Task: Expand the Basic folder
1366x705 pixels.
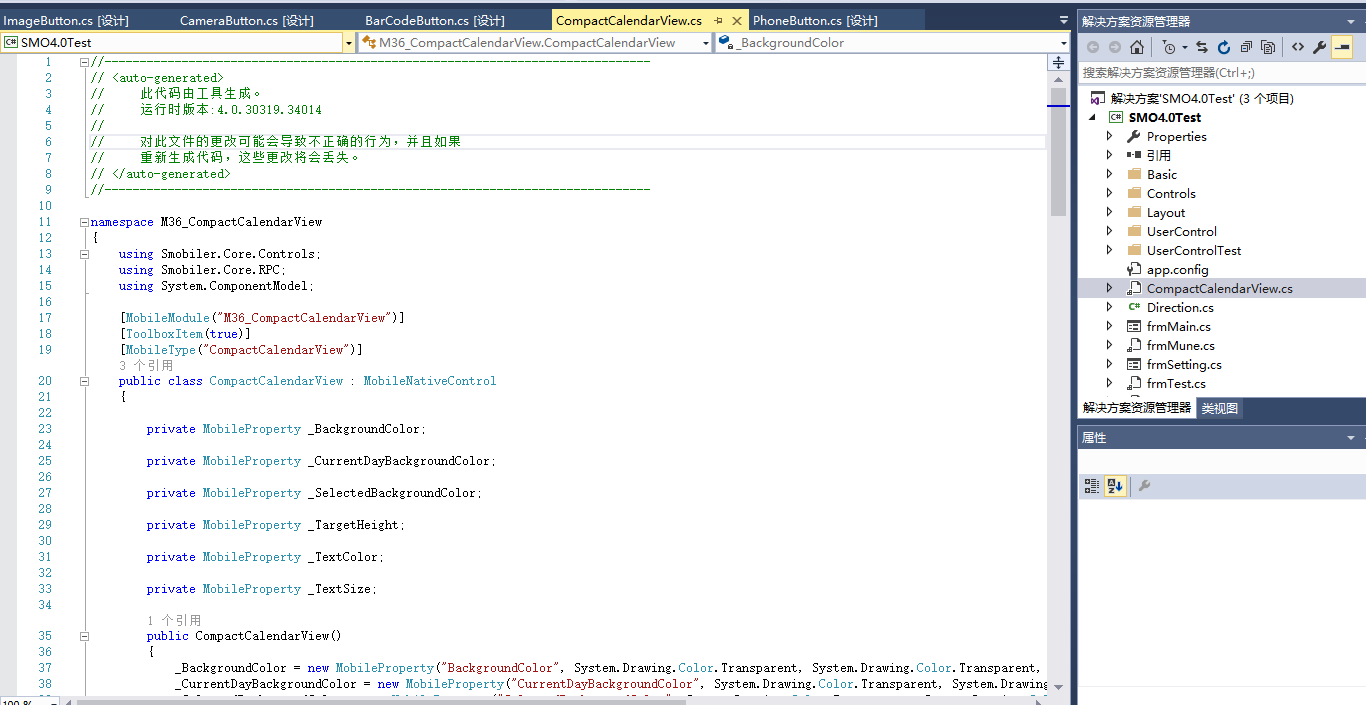Action: point(1109,175)
